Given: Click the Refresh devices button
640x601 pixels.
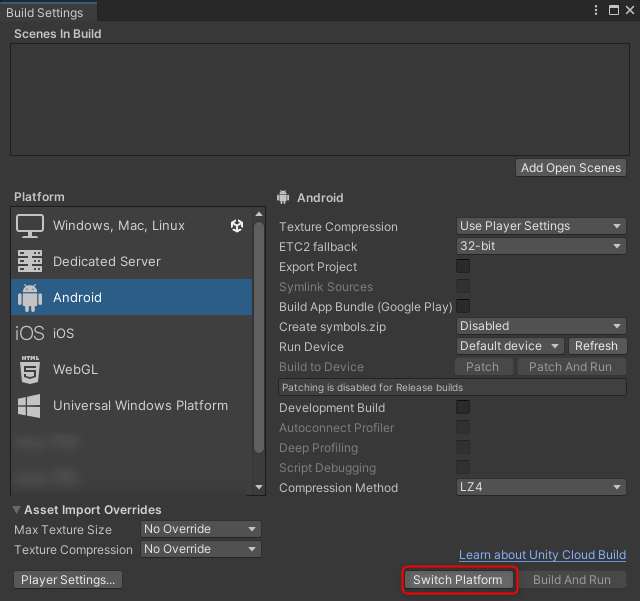Looking at the screenshot, I should click(x=596, y=346).
